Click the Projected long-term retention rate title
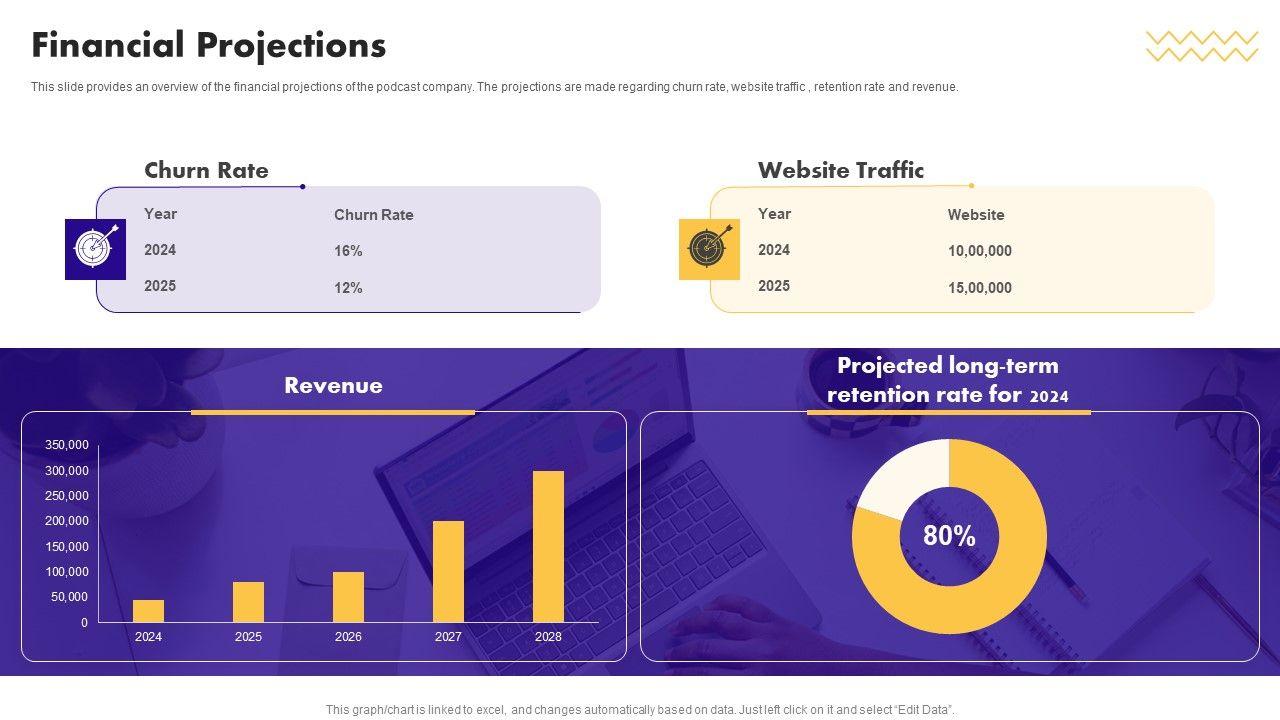The image size is (1280, 720). [x=947, y=380]
